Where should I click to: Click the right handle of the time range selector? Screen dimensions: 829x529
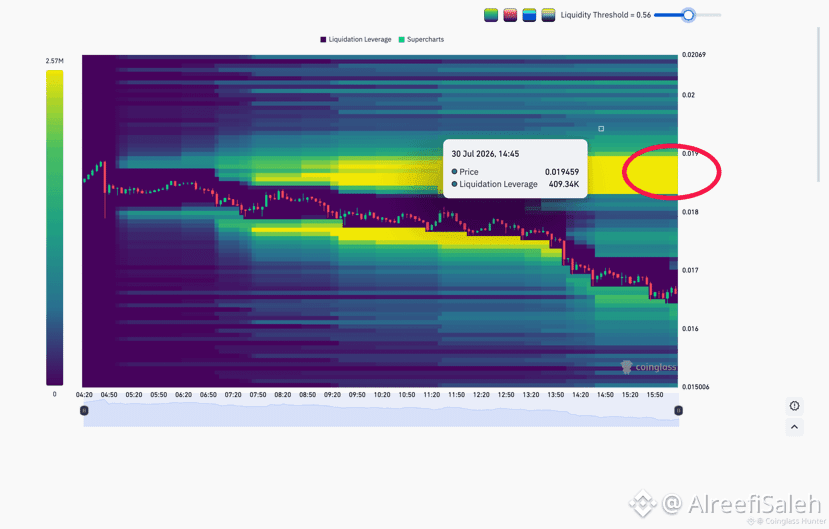(678, 411)
